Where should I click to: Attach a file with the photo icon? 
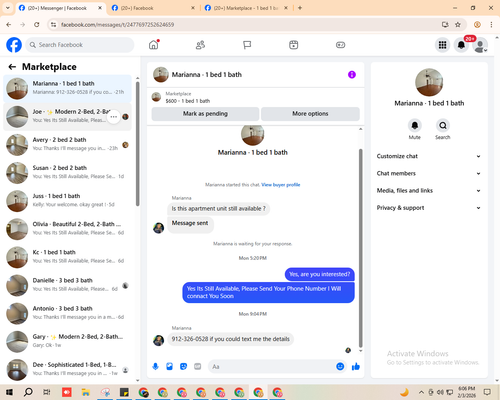pyautogui.click(x=170, y=367)
